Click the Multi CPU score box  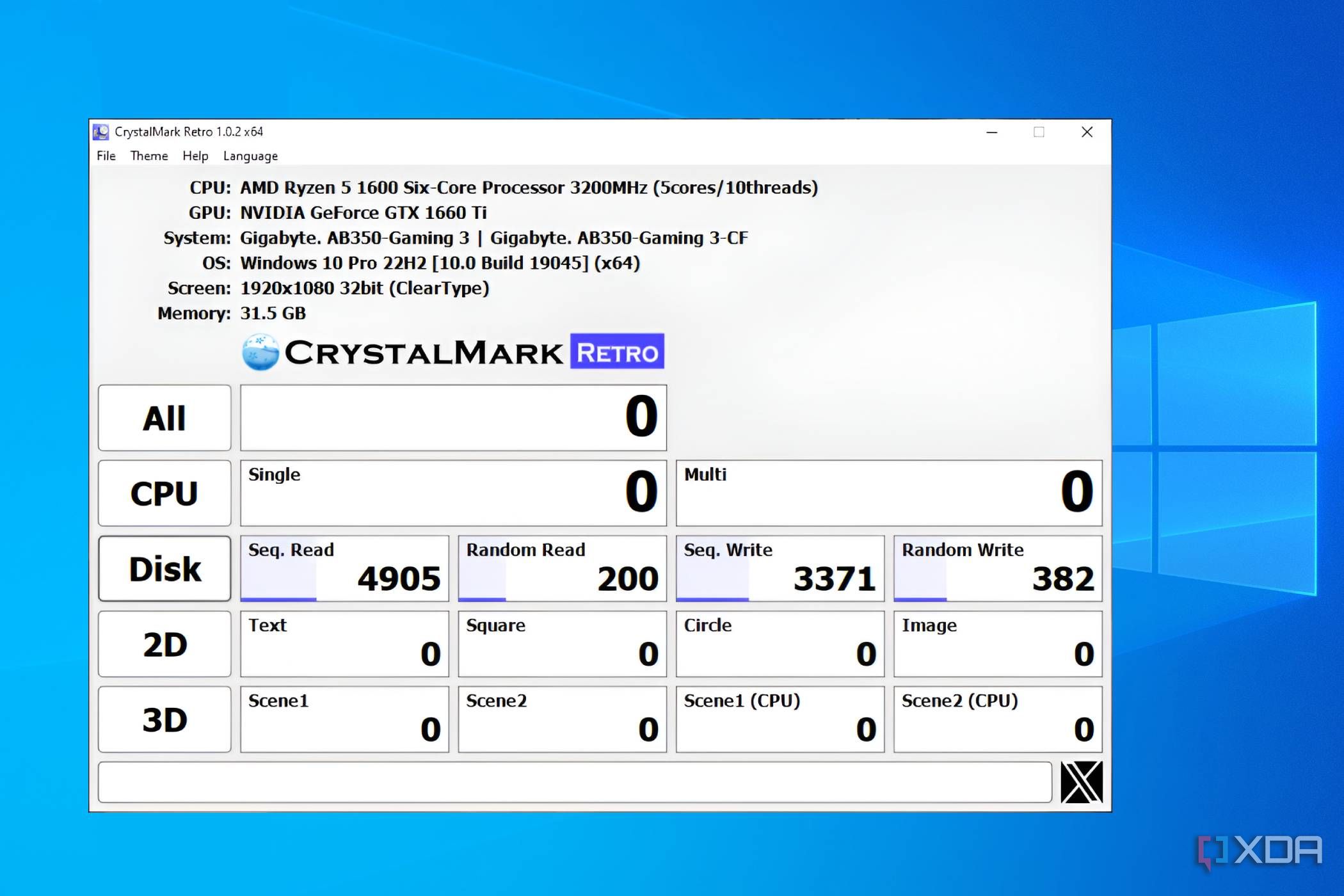tap(889, 493)
